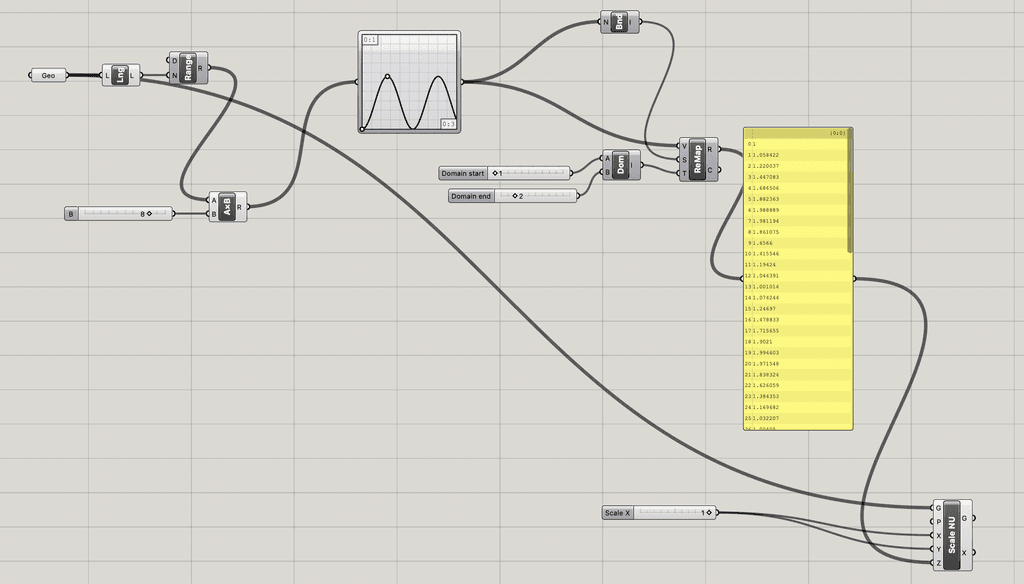
Task: Click the Domain end slider handle
Action: tap(515, 196)
